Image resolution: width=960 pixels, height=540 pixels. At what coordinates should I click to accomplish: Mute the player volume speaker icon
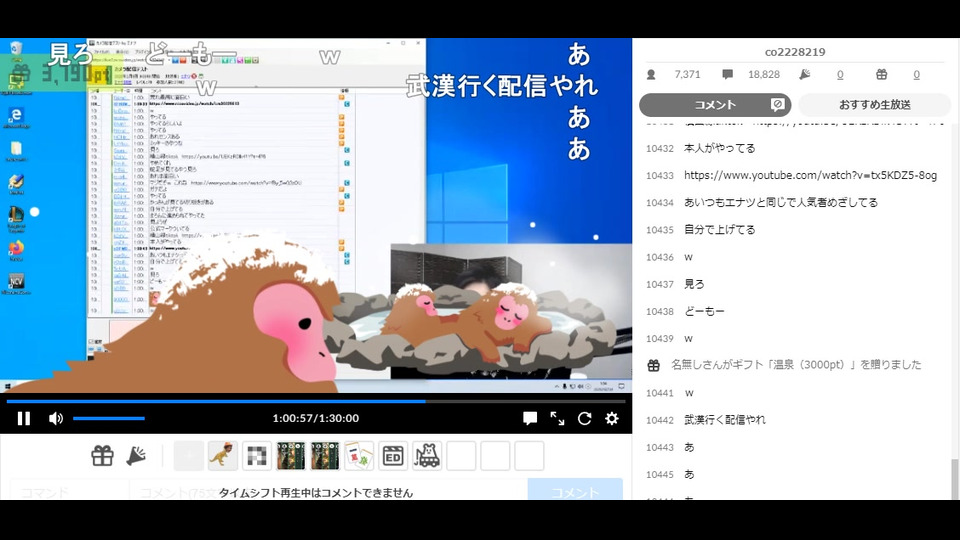tap(56, 418)
